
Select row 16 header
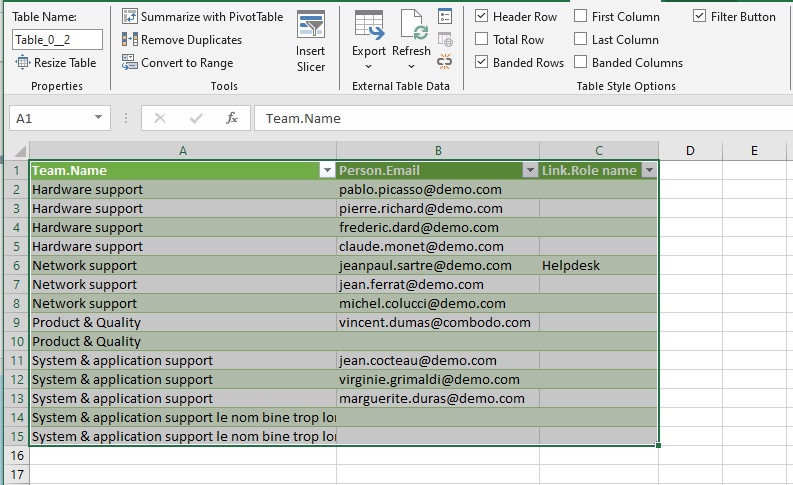15,455
